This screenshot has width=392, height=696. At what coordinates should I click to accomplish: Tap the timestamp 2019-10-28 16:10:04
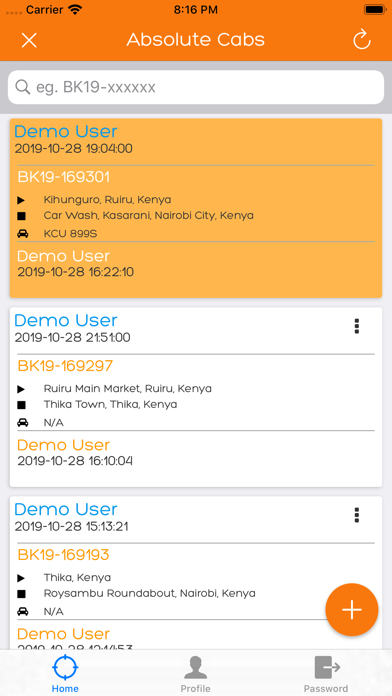75,461
